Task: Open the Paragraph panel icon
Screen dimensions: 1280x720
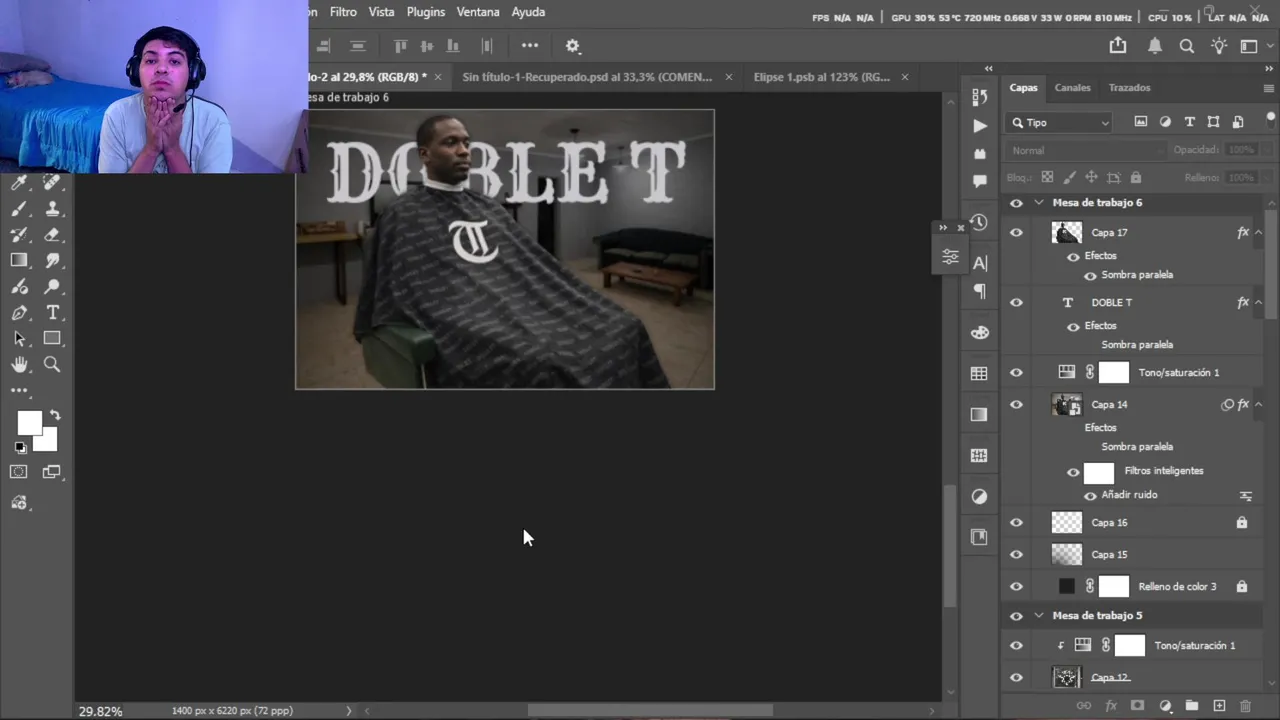Action: pos(979,292)
